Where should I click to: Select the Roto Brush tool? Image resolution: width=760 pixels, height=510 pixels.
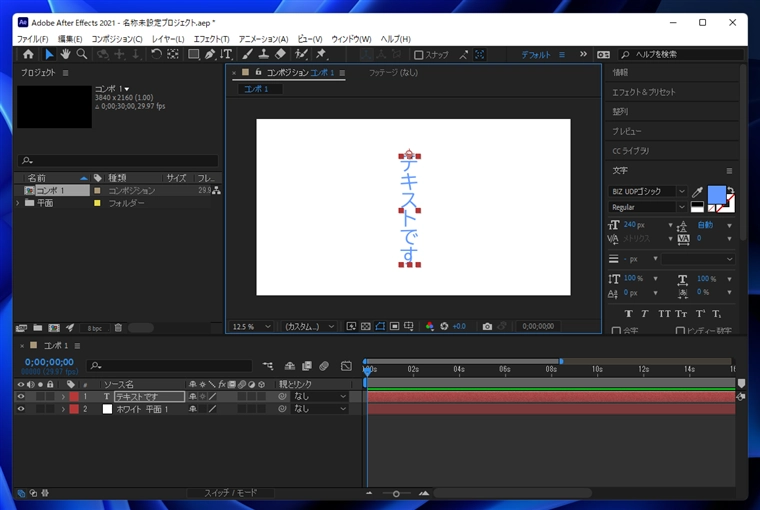301,54
